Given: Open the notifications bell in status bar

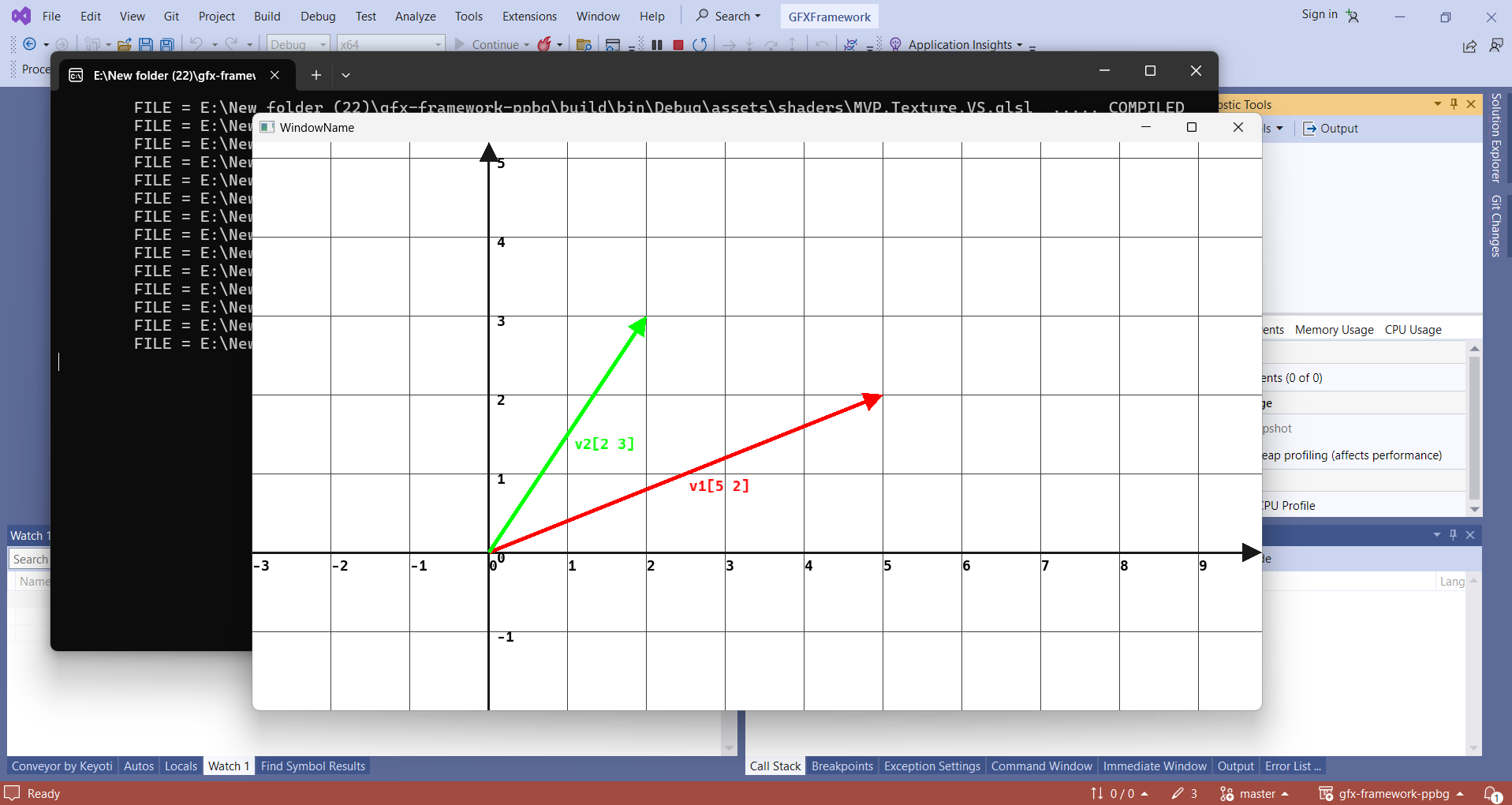Looking at the screenshot, I should coord(1491,793).
